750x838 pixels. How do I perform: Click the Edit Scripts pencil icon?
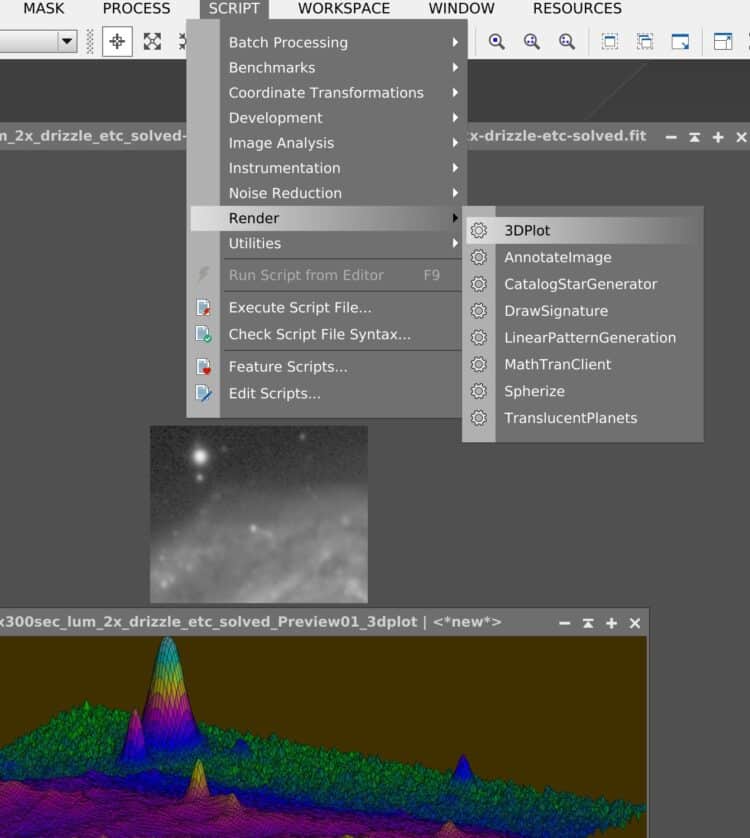tap(203, 393)
